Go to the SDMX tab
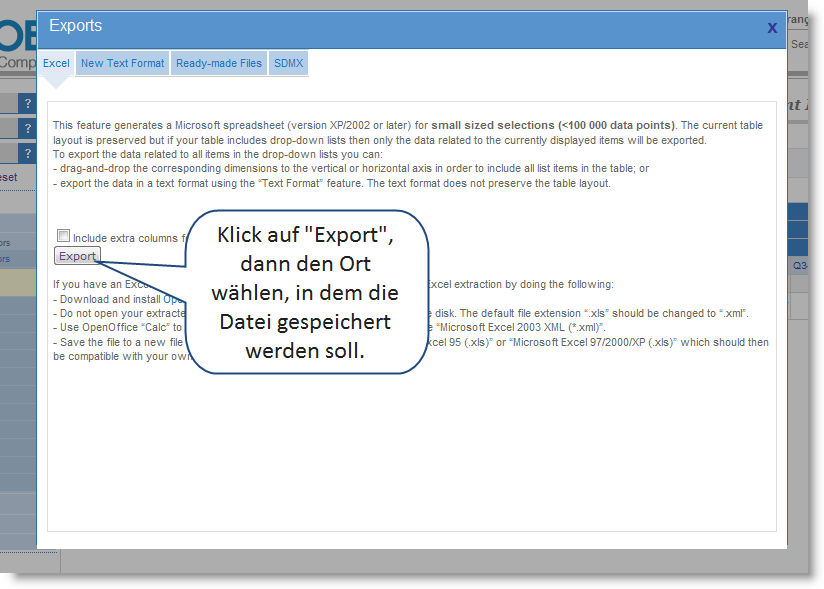824x589 pixels. [288, 63]
